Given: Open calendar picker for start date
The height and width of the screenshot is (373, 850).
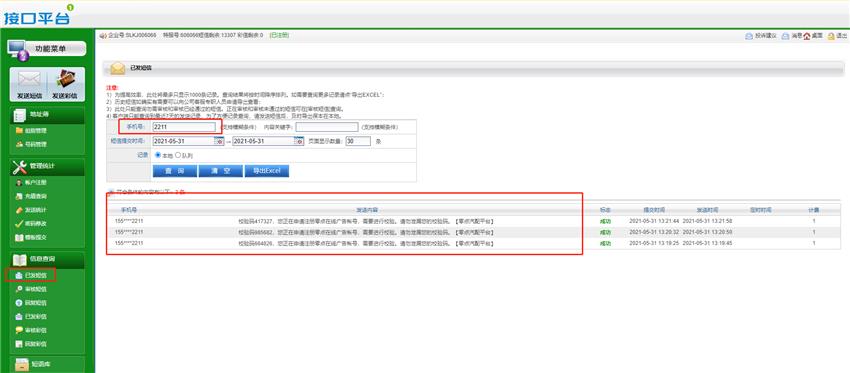Looking at the screenshot, I should [x=219, y=141].
